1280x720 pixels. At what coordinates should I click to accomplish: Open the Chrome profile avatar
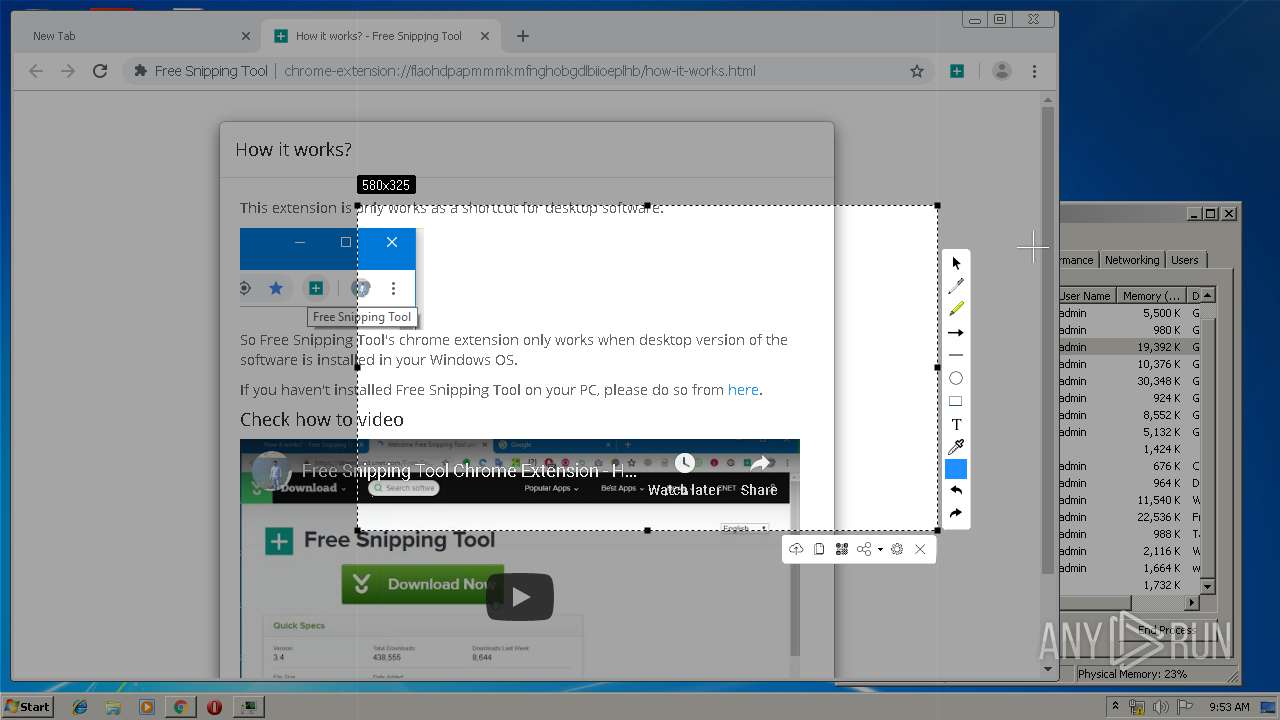pos(1001,71)
